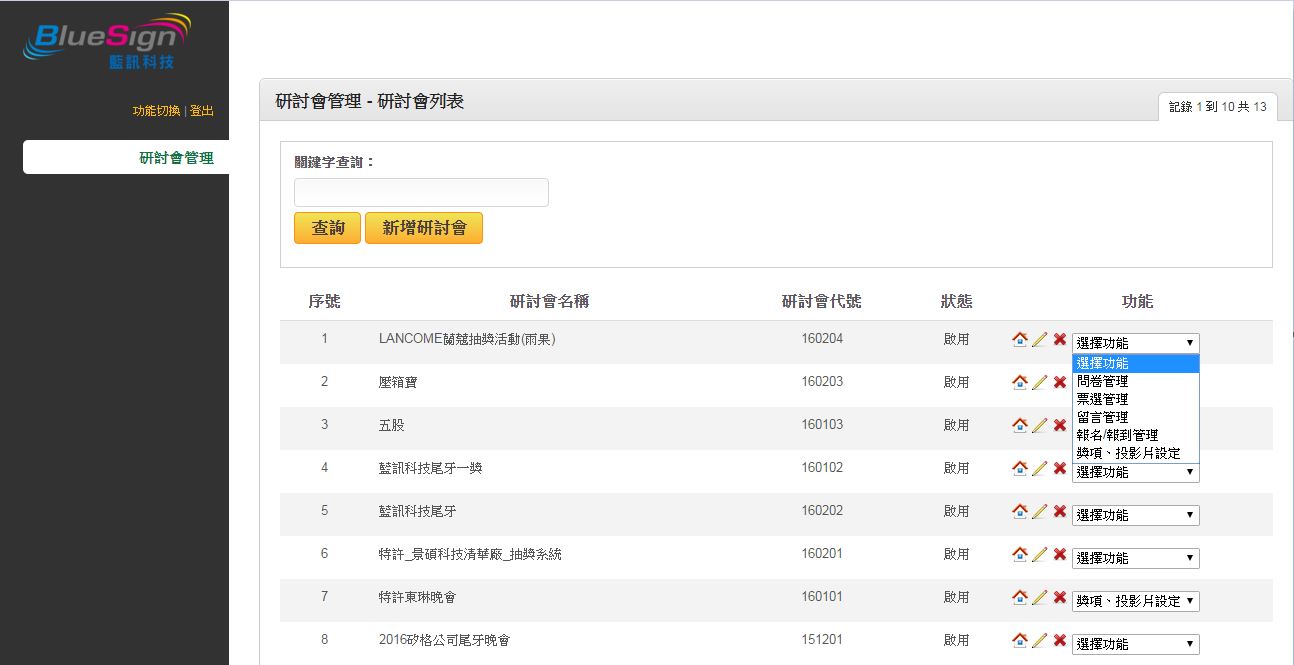Delete the 五股 seminar with red X
The width and height of the screenshot is (1294, 665).
click(x=1059, y=425)
